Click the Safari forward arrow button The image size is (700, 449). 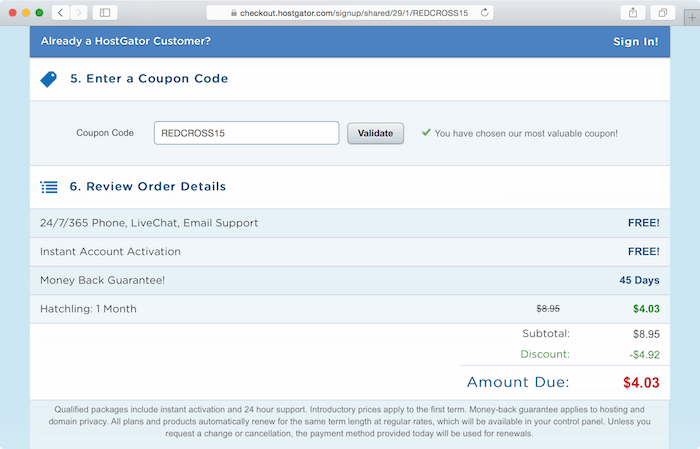pyautogui.click(x=79, y=12)
